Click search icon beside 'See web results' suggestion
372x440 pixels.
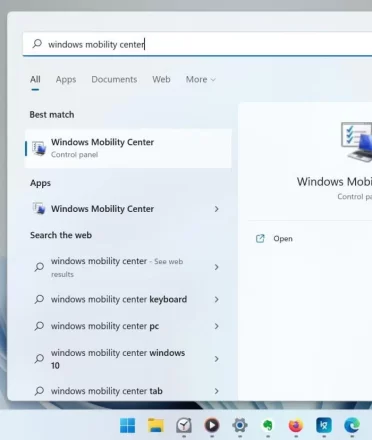click(x=39, y=267)
